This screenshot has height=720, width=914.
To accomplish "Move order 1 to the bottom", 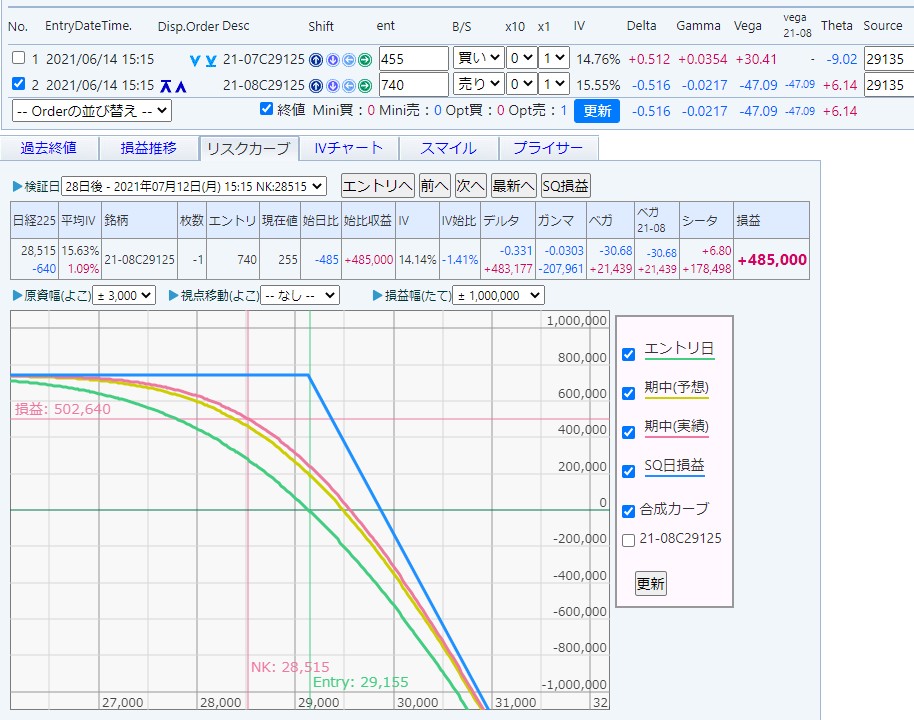I will (x=210, y=60).
